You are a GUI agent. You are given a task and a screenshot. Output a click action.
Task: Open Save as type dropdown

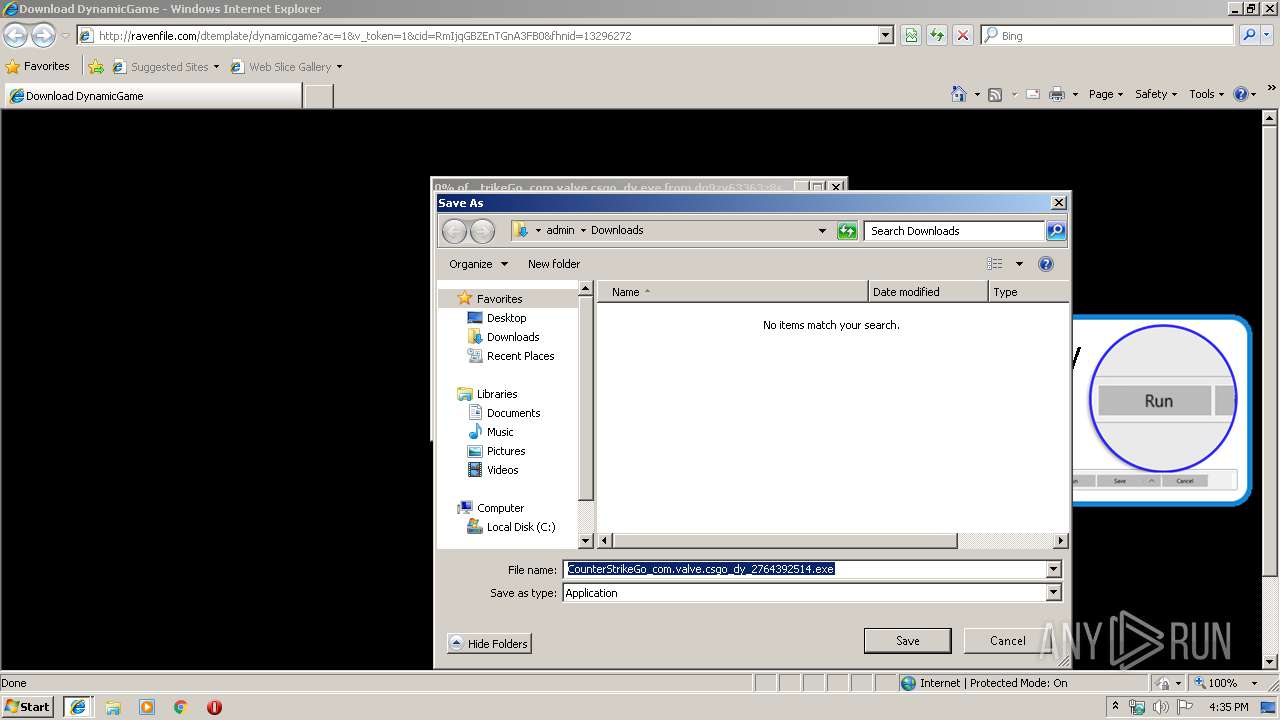pos(1053,593)
